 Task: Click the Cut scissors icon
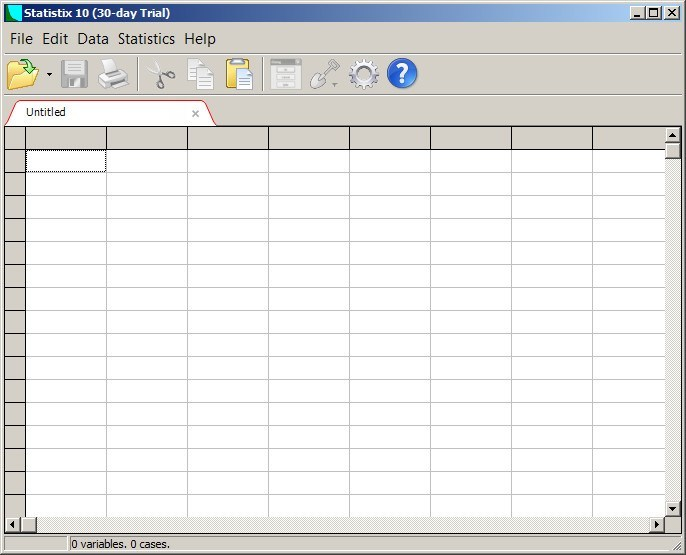coord(161,75)
